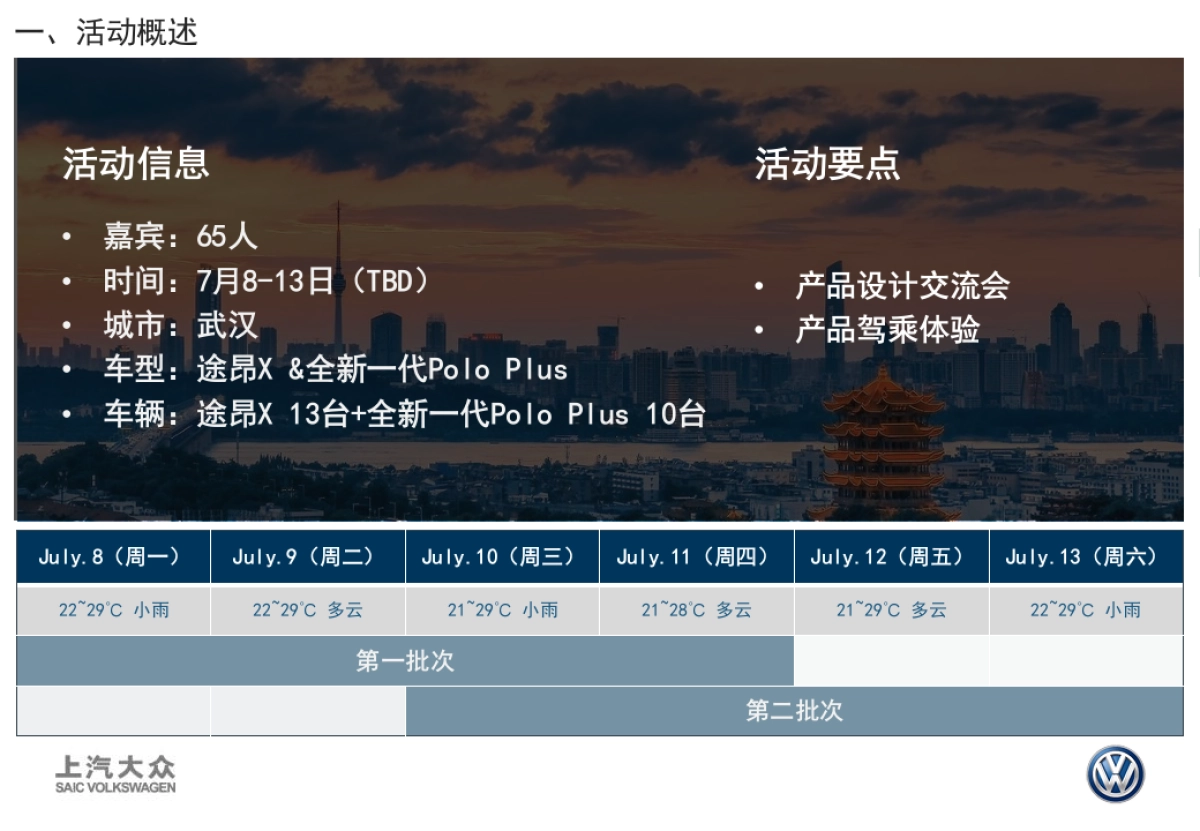
Task: Click the empty cell under July.13 batch row
Action: [x=1086, y=660]
